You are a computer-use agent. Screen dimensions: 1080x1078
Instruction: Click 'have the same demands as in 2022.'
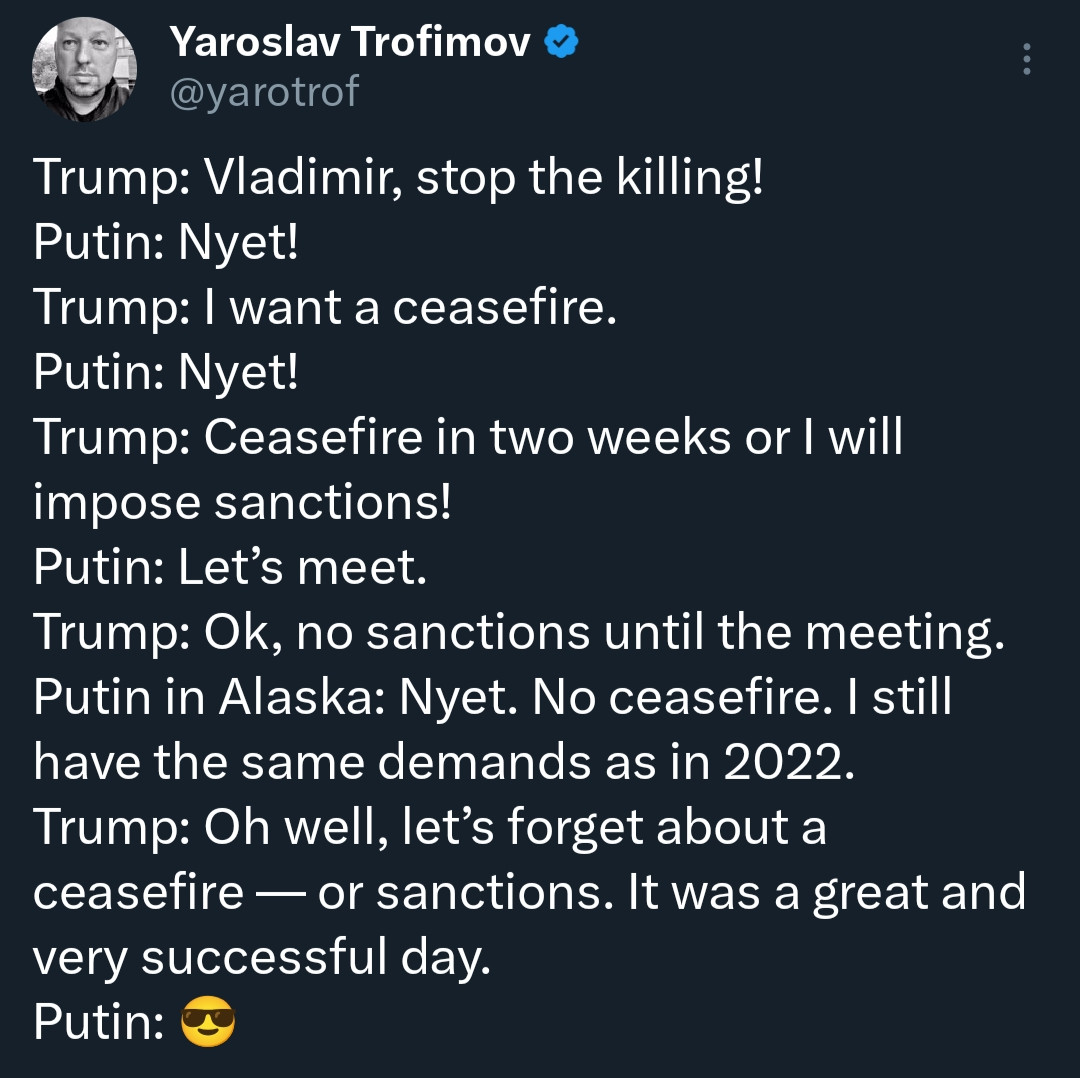pos(444,762)
